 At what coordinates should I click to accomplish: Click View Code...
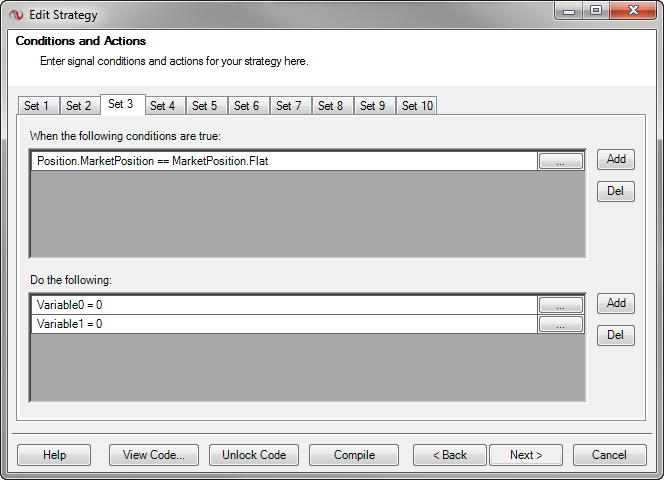point(154,455)
